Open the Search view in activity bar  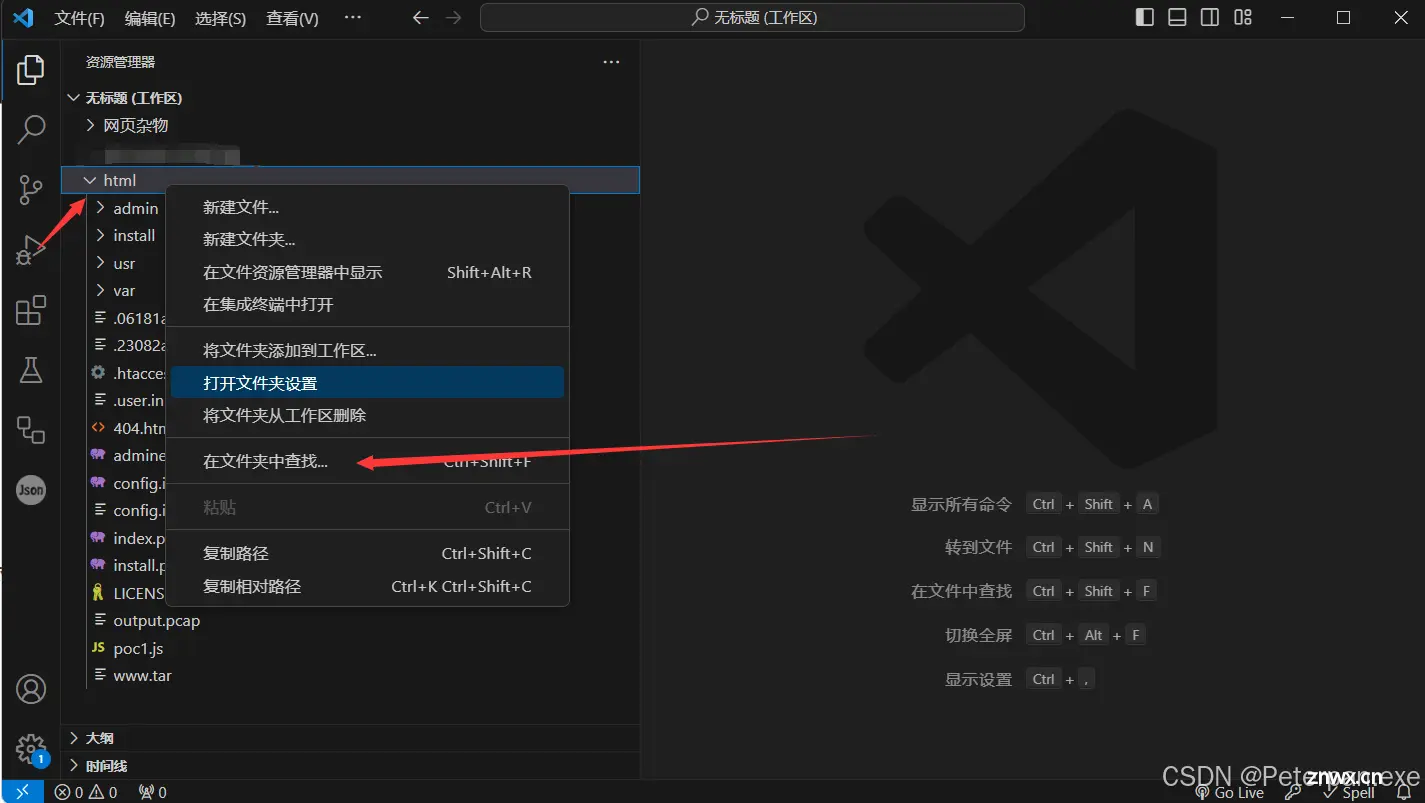[31, 129]
